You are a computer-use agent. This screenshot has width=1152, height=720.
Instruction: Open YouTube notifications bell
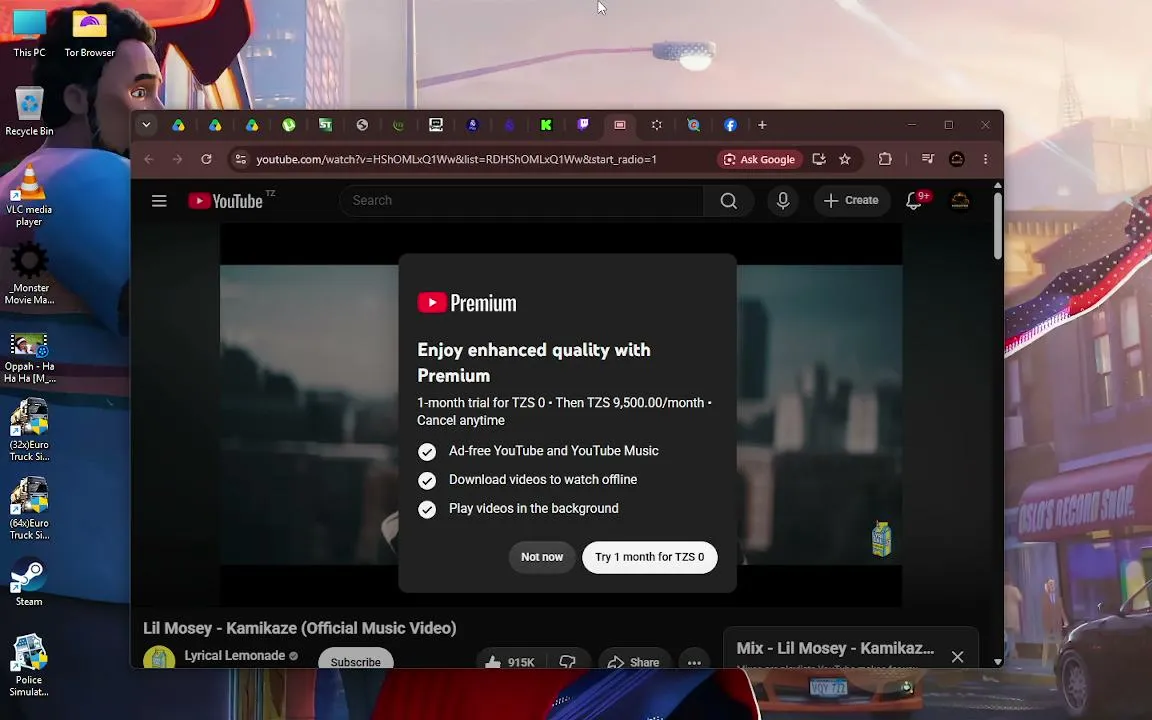pos(915,201)
